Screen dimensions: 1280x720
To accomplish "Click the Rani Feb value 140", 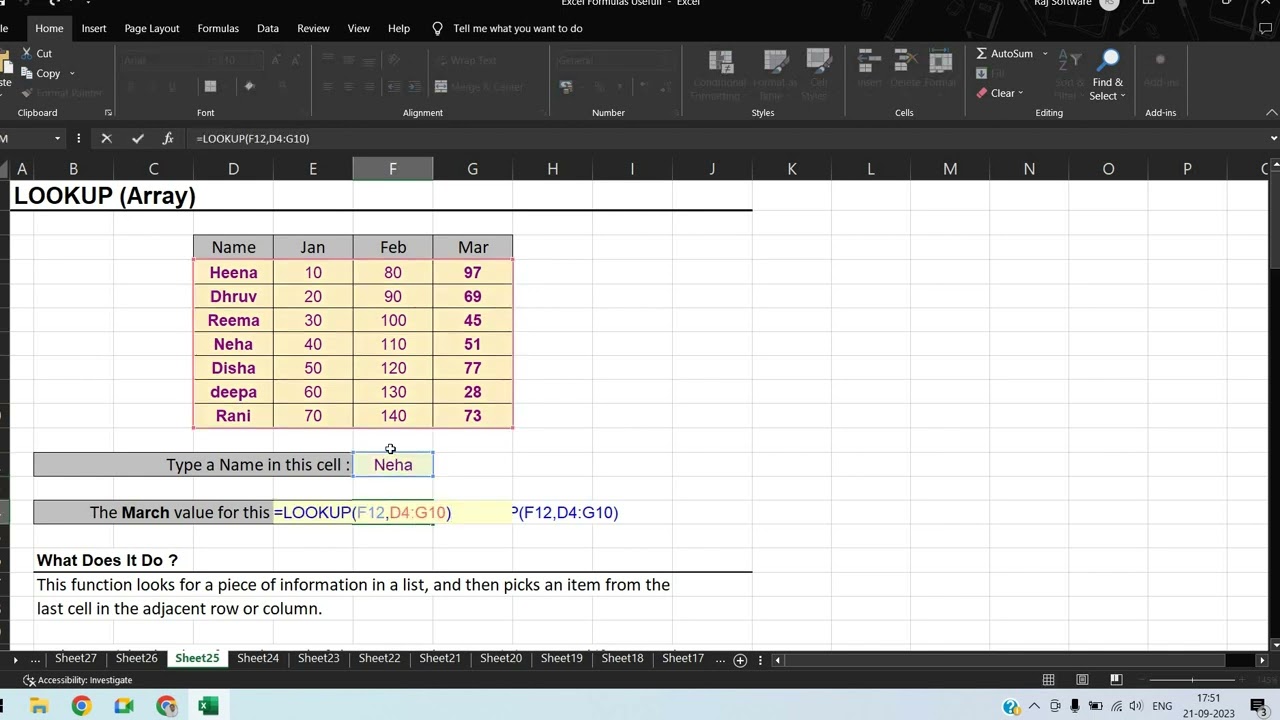I will click(x=393, y=416).
